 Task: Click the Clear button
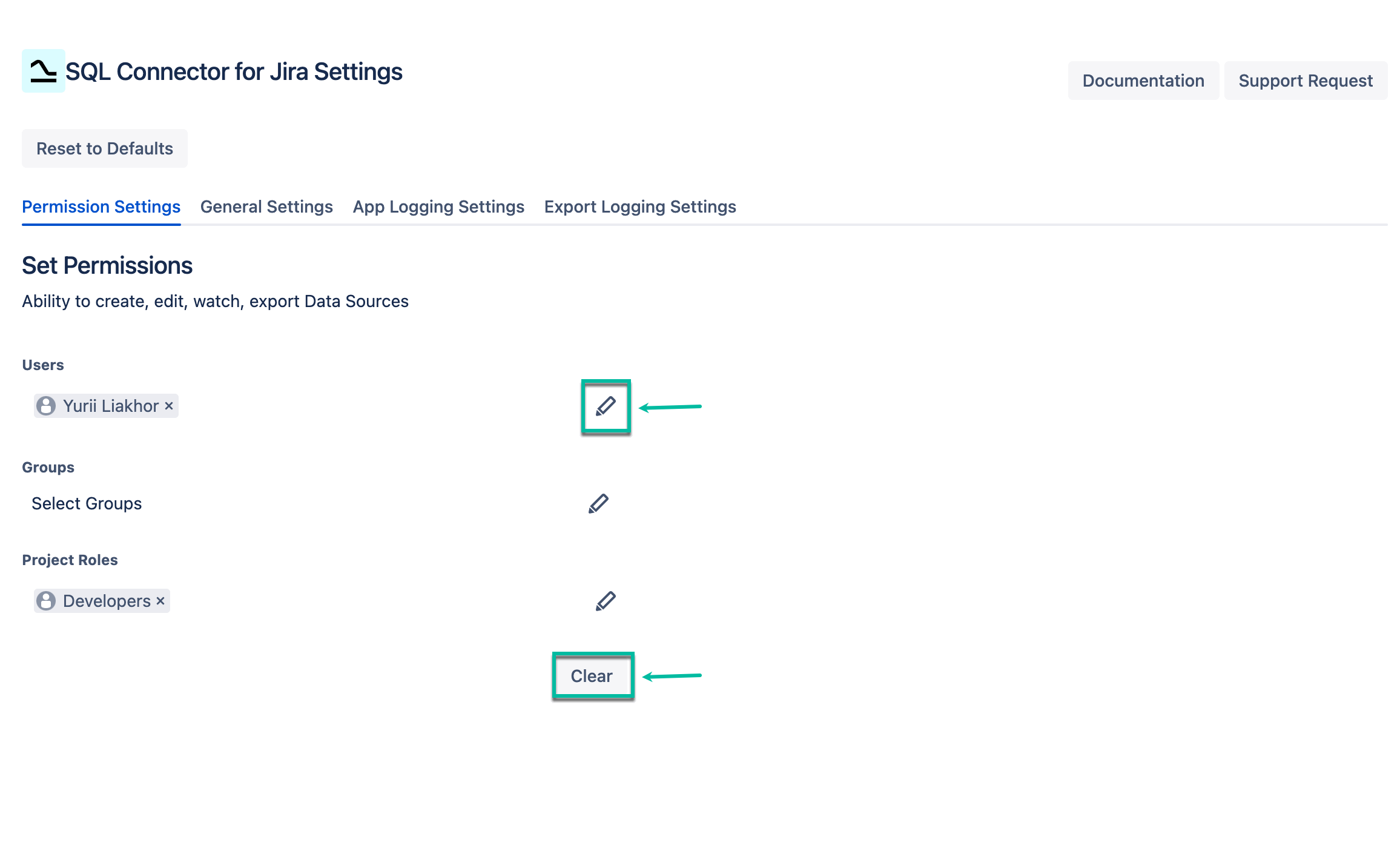[x=592, y=676]
